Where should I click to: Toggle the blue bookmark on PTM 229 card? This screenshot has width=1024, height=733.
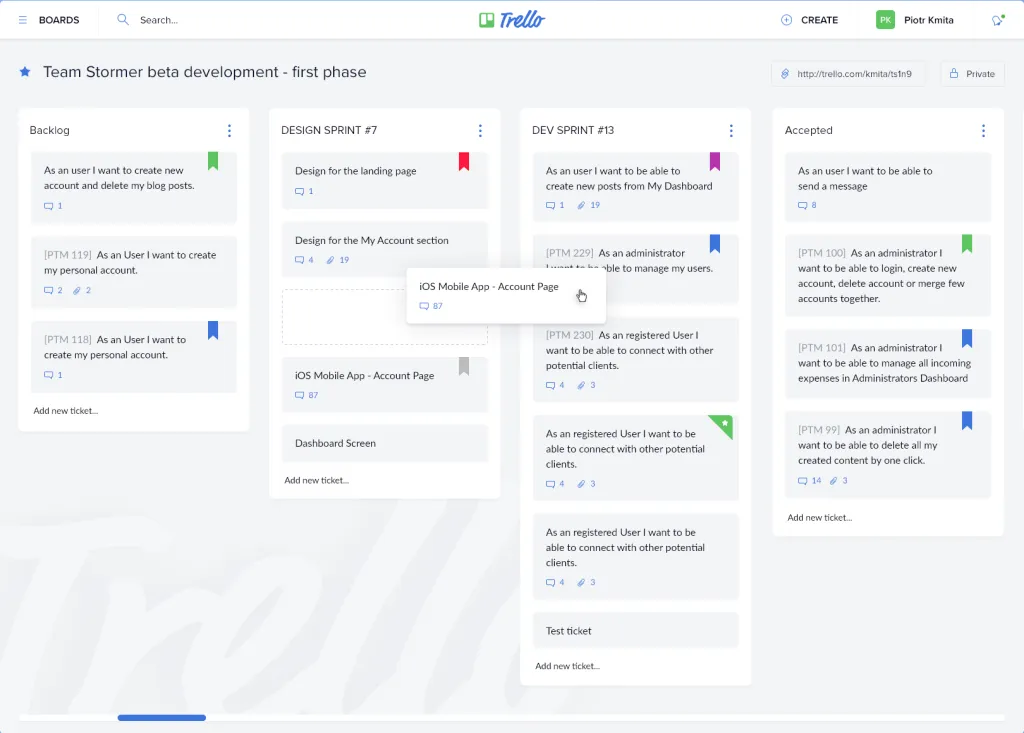tap(713, 244)
